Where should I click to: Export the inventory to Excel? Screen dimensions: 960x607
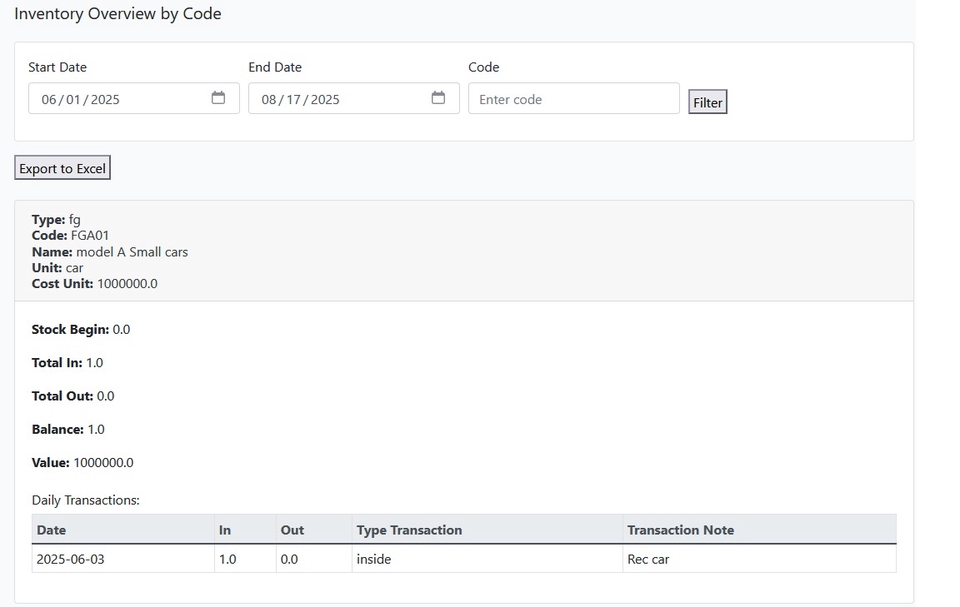coord(62,168)
